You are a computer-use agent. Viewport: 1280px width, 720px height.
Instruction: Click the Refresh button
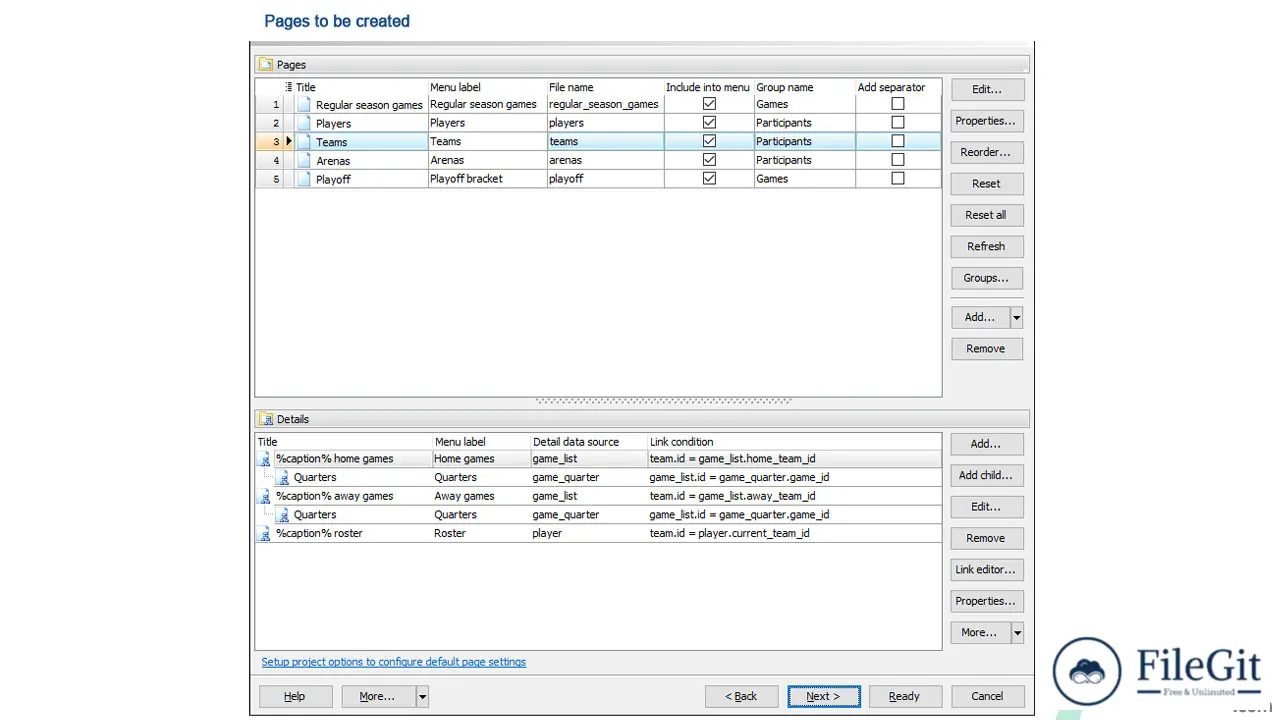[986, 246]
